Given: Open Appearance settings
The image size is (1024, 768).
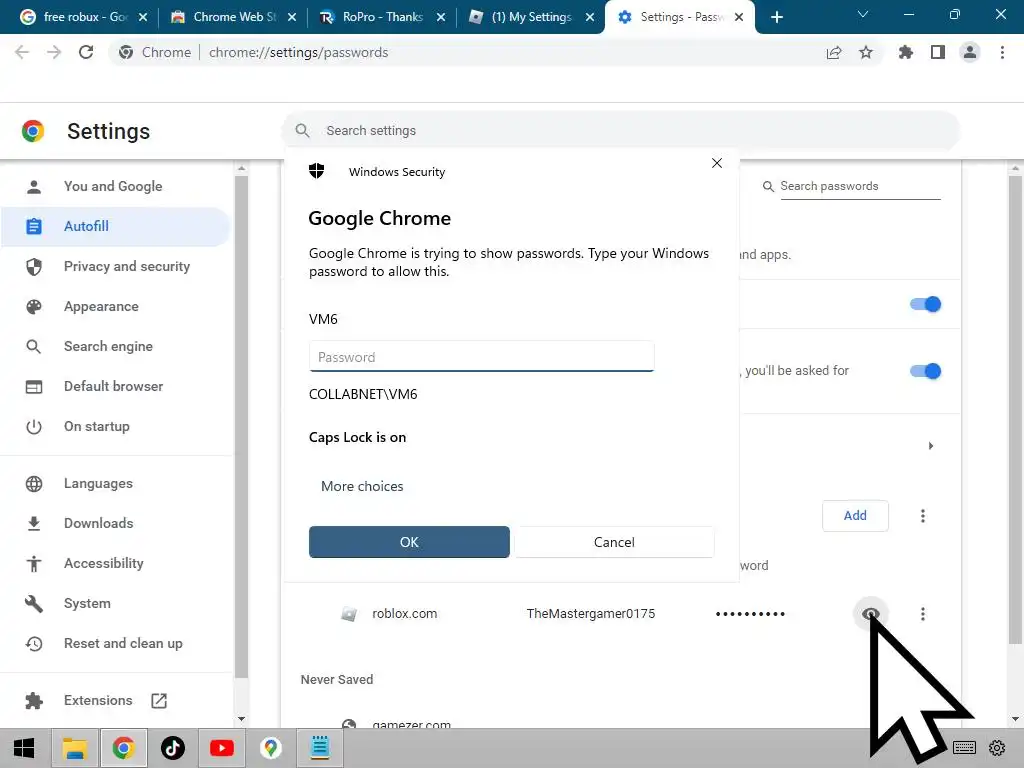Looking at the screenshot, I should pyautogui.click(x=116, y=306).
